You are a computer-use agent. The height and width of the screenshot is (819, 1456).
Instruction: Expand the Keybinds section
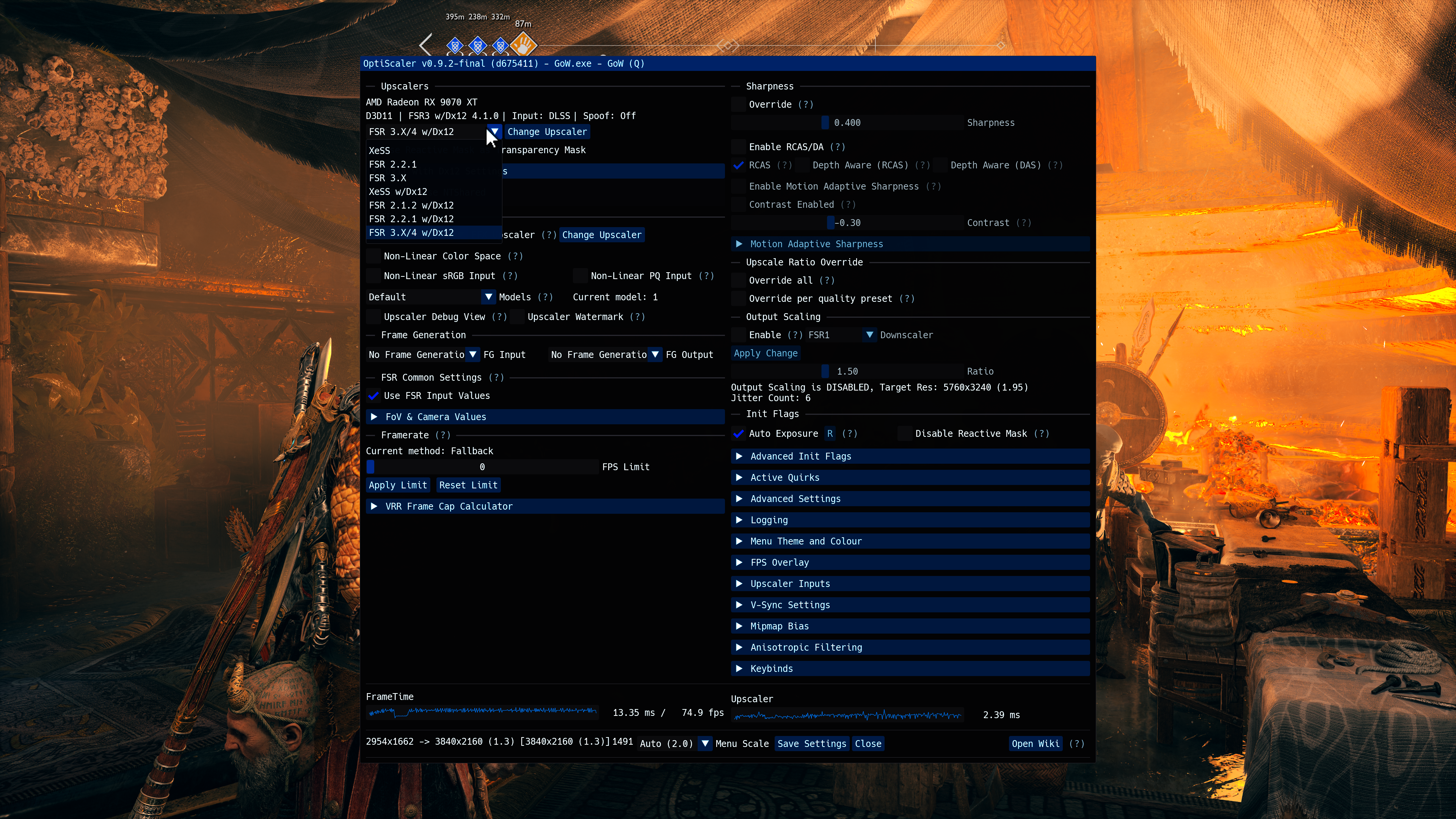click(x=910, y=668)
